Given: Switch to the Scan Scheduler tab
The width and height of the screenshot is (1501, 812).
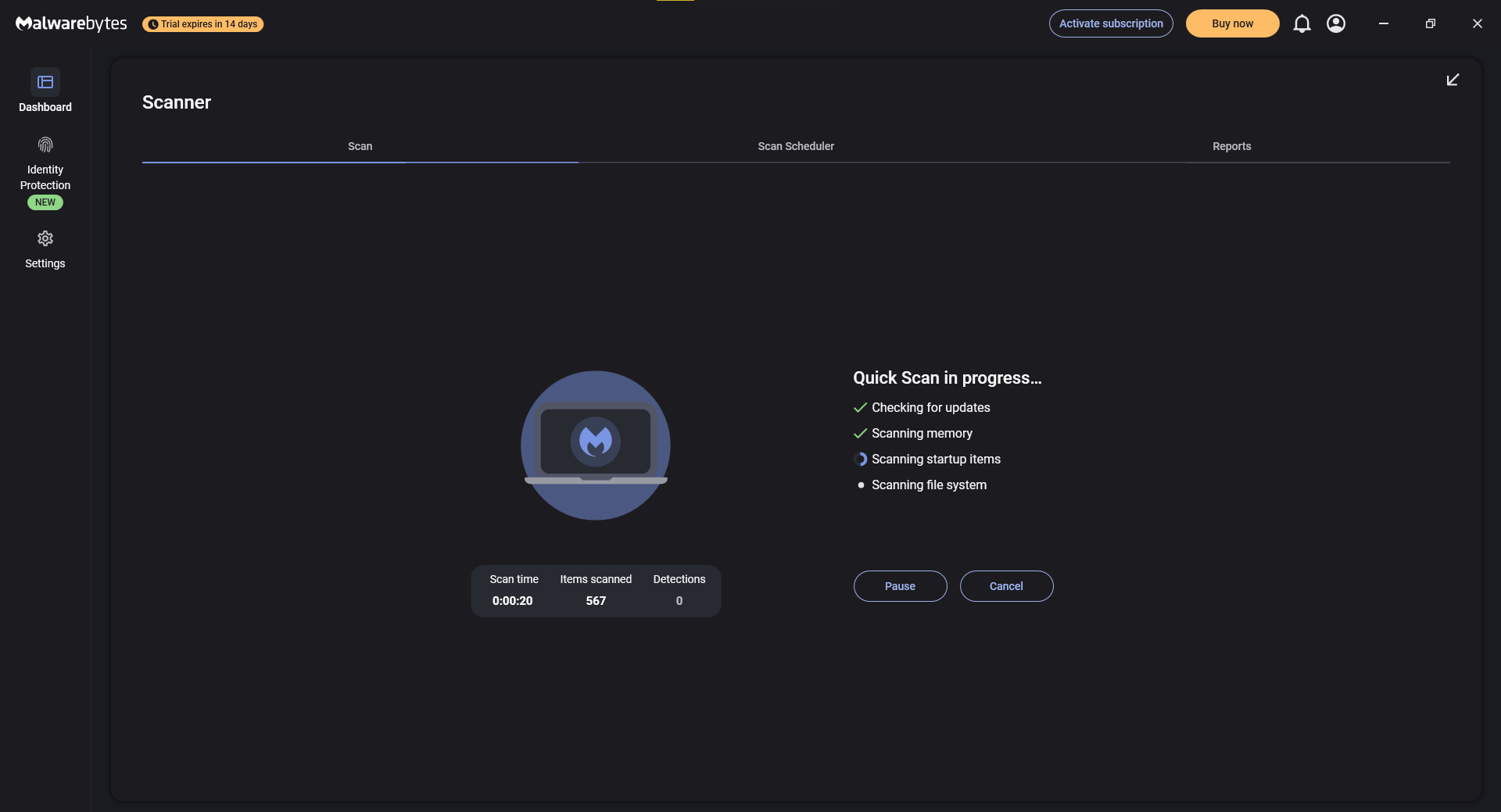Looking at the screenshot, I should (x=796, y=146).
